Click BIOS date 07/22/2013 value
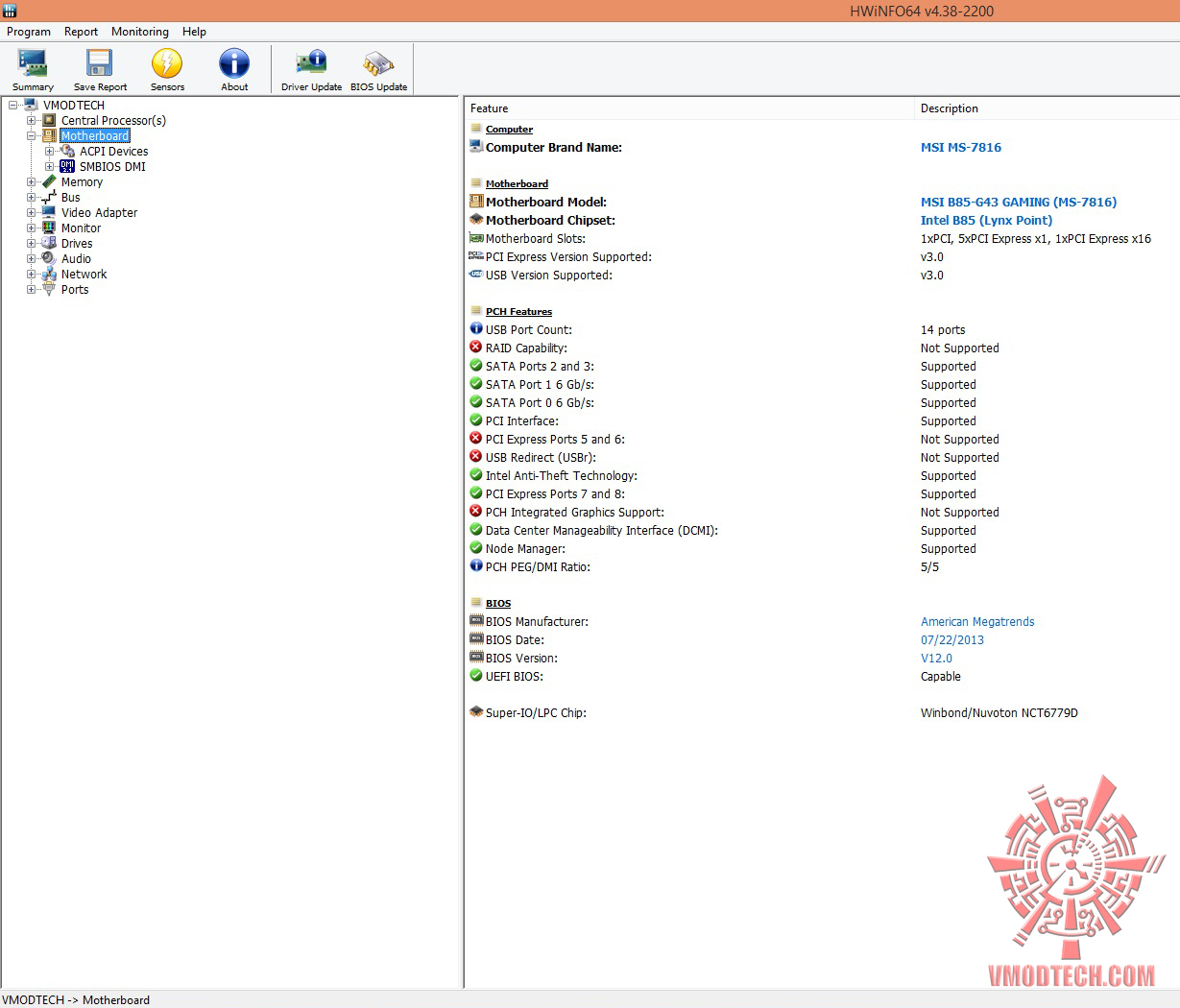Image resolution: width=1180 pixels, height=1008 pixels. pos(951,640)
